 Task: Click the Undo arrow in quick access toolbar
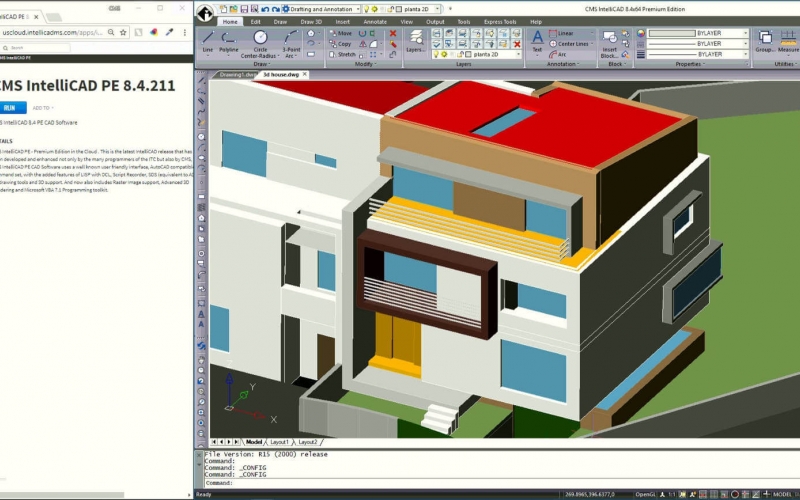[x=265, y=9]
